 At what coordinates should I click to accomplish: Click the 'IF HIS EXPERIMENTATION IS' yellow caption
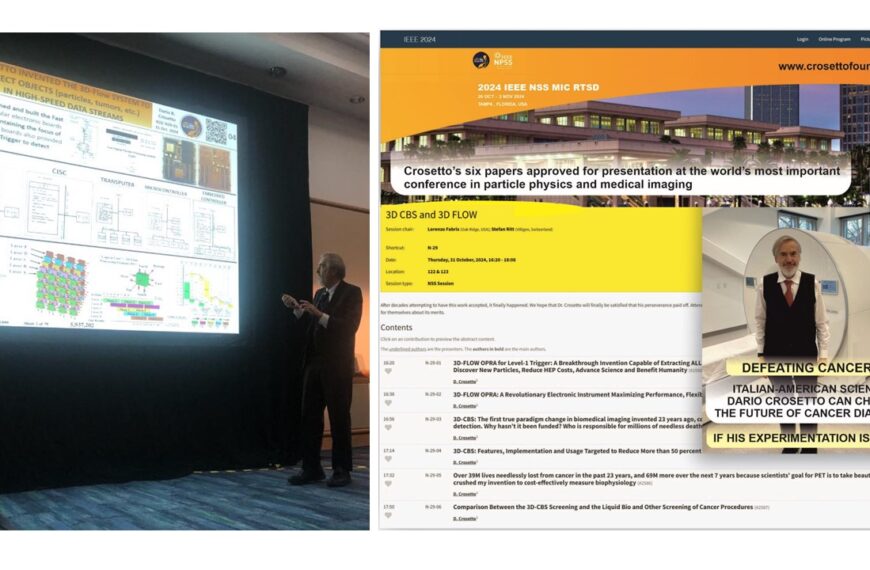(x=788, y=438)
